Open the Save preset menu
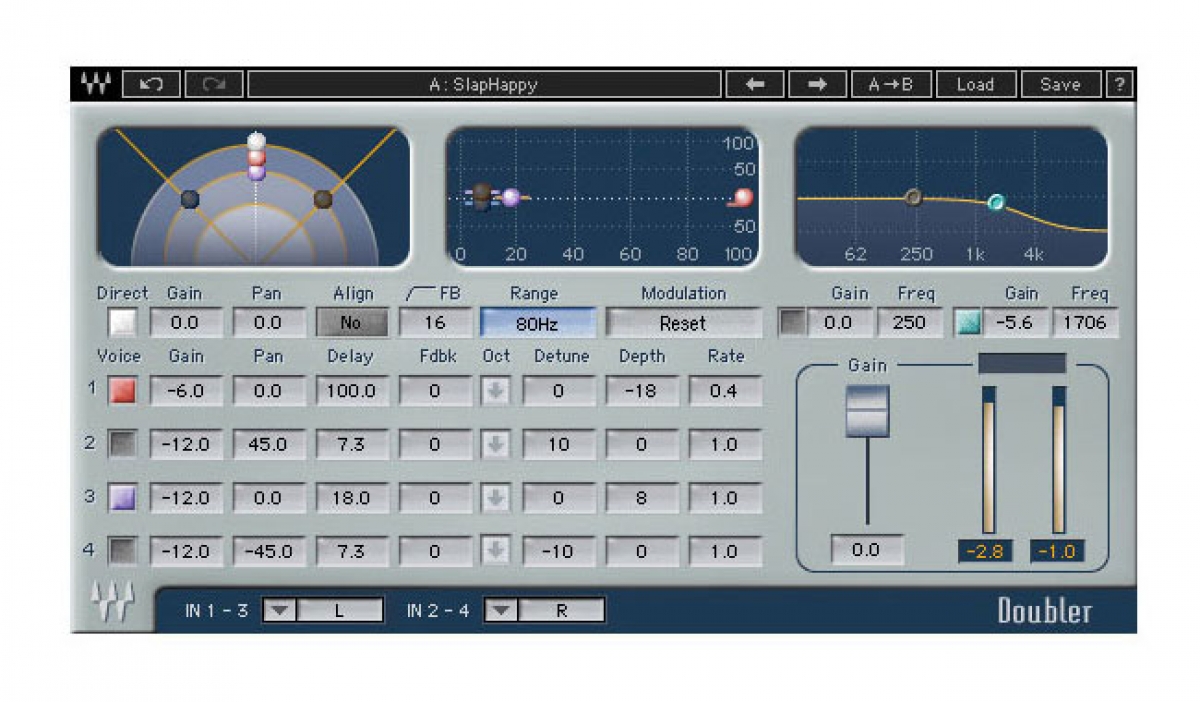 (1060, 84)
